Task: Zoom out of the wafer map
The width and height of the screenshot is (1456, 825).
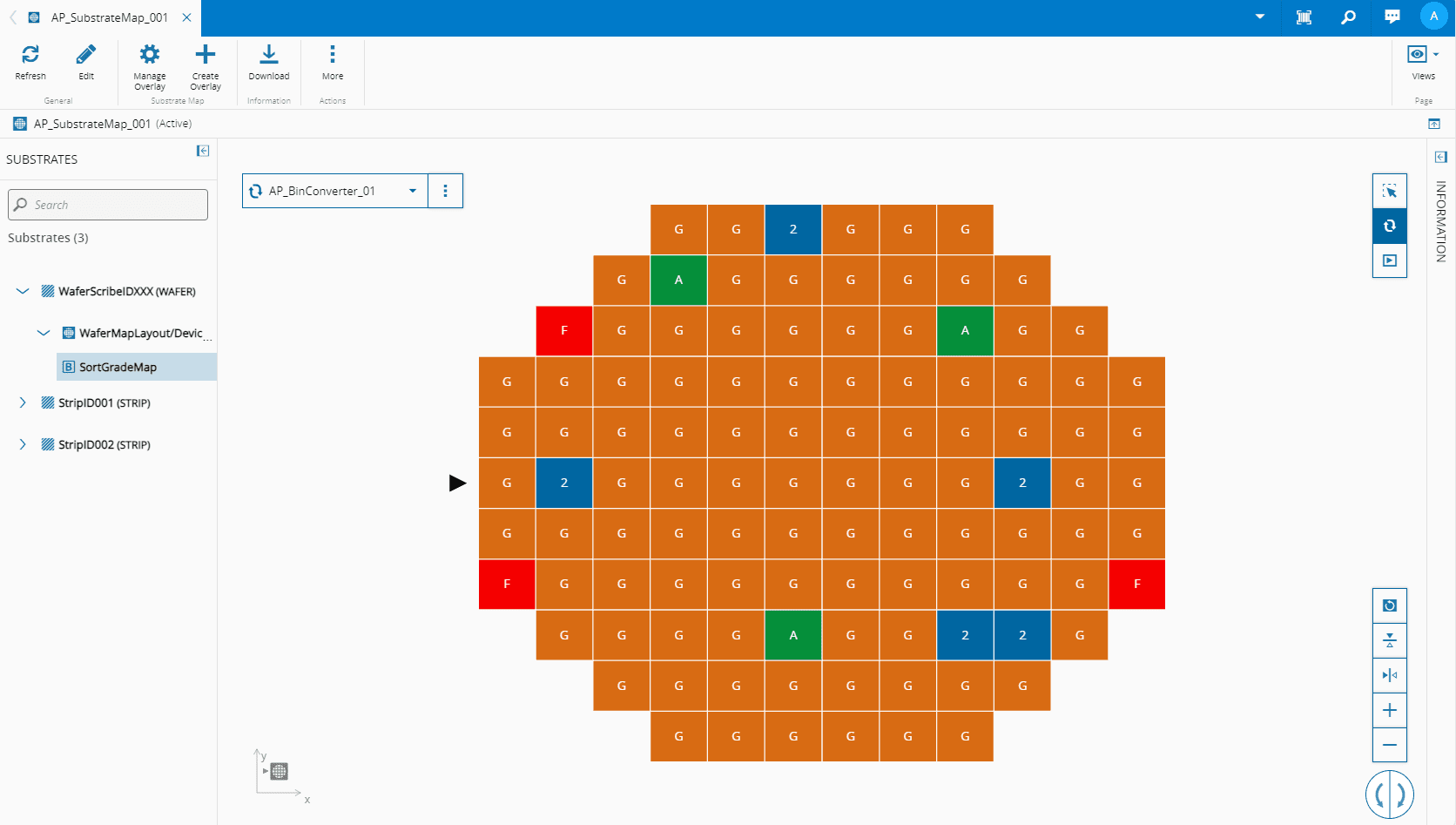Action: [x=1390, y=745]
